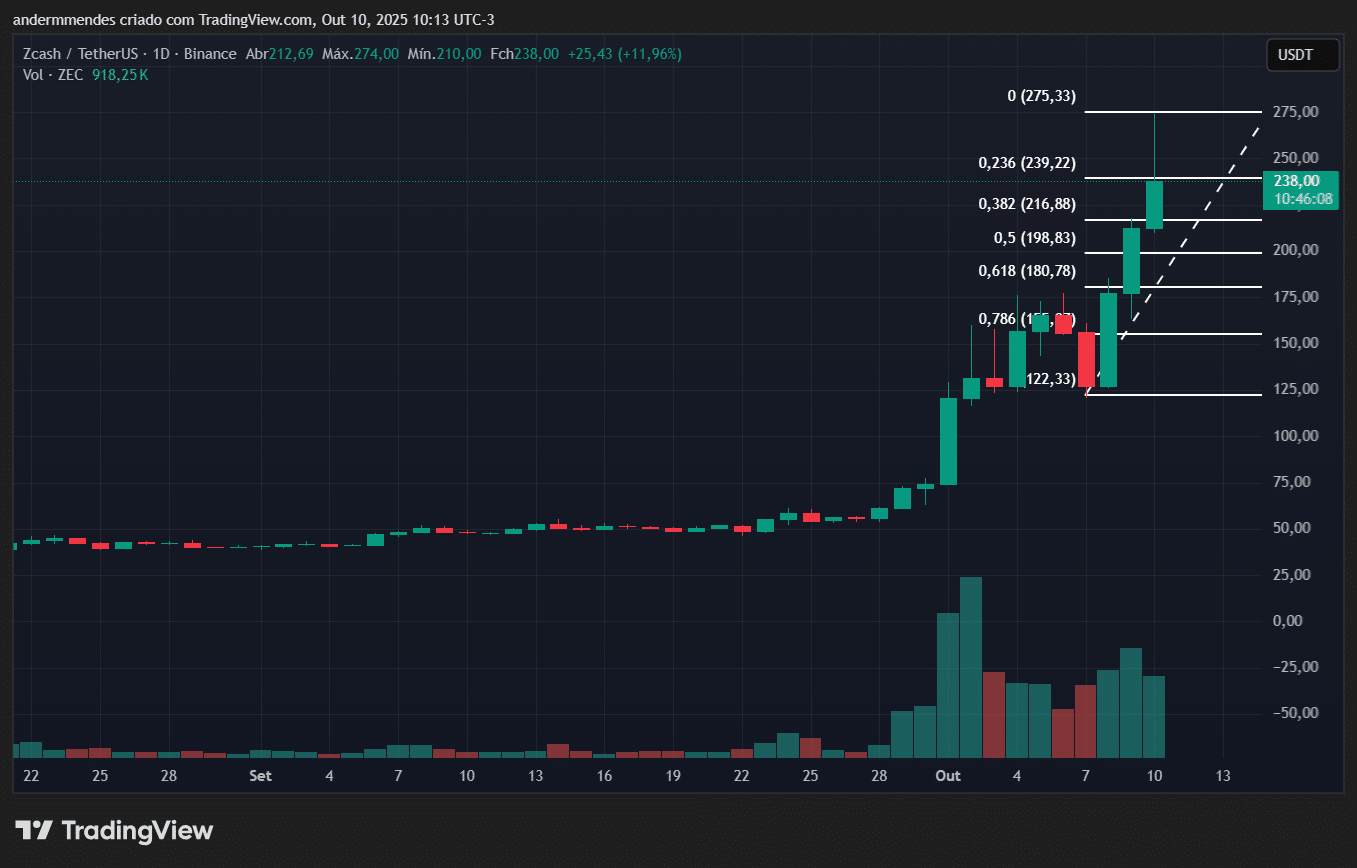Screen dimensions: 1357x868
Task: Click the 'Set' month label on time axis
Action: coord(260,776)
